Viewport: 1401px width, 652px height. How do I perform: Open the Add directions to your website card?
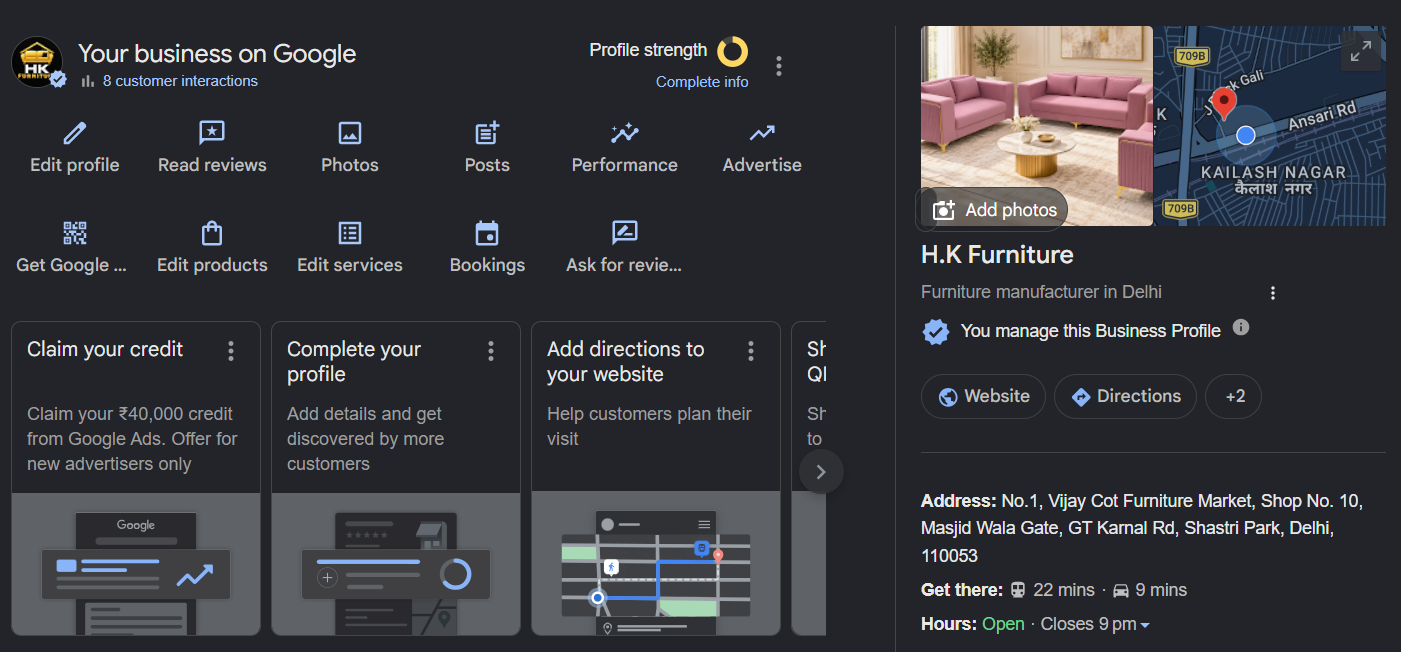point(656,478)
